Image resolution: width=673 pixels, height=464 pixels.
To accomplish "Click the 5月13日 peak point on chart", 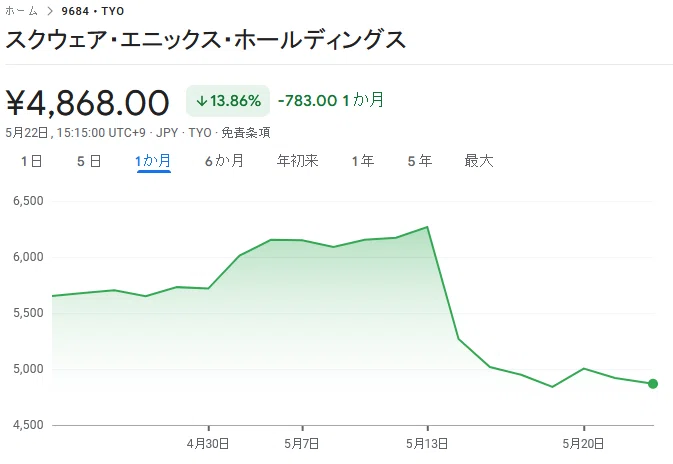I will (x=427, y=227).
